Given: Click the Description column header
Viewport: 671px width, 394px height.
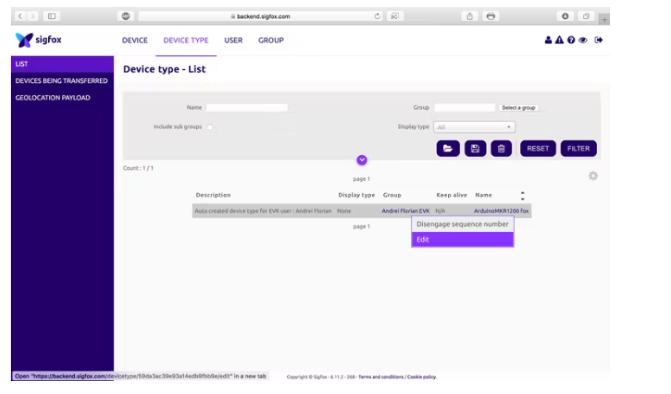Looking at the screenshot, I should [213, 195].
